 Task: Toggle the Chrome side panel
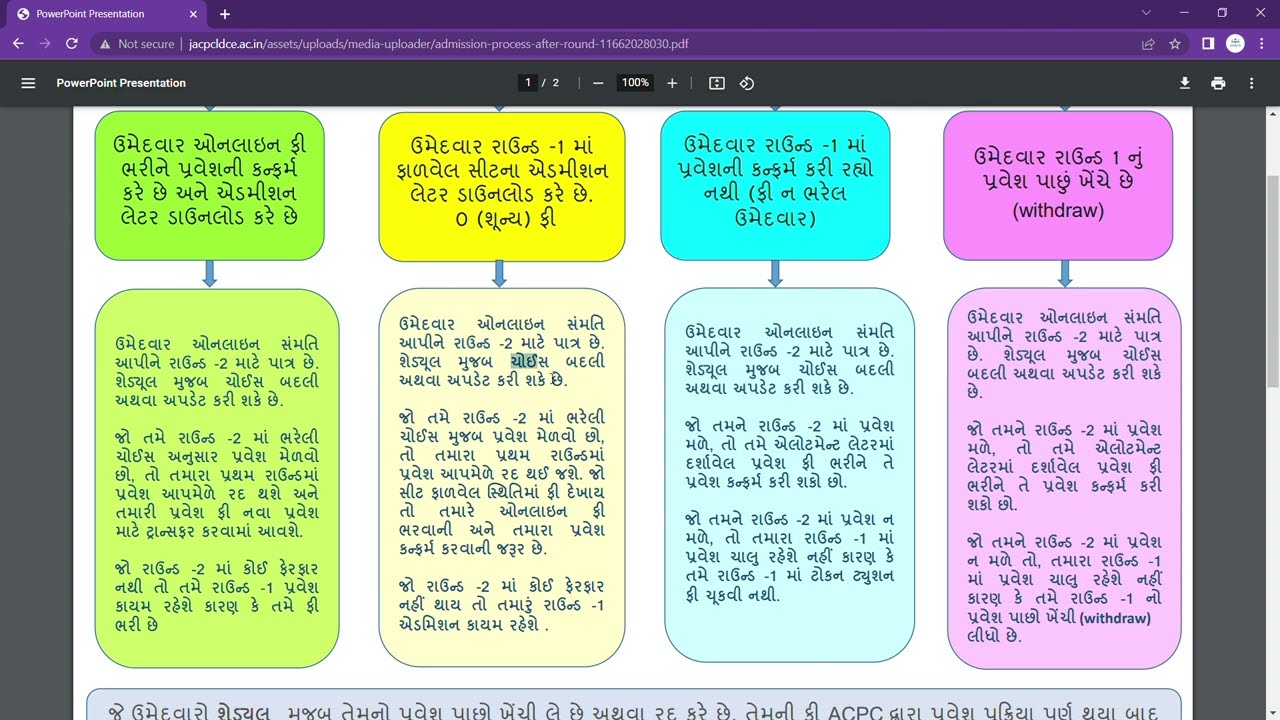[1208, 44]
